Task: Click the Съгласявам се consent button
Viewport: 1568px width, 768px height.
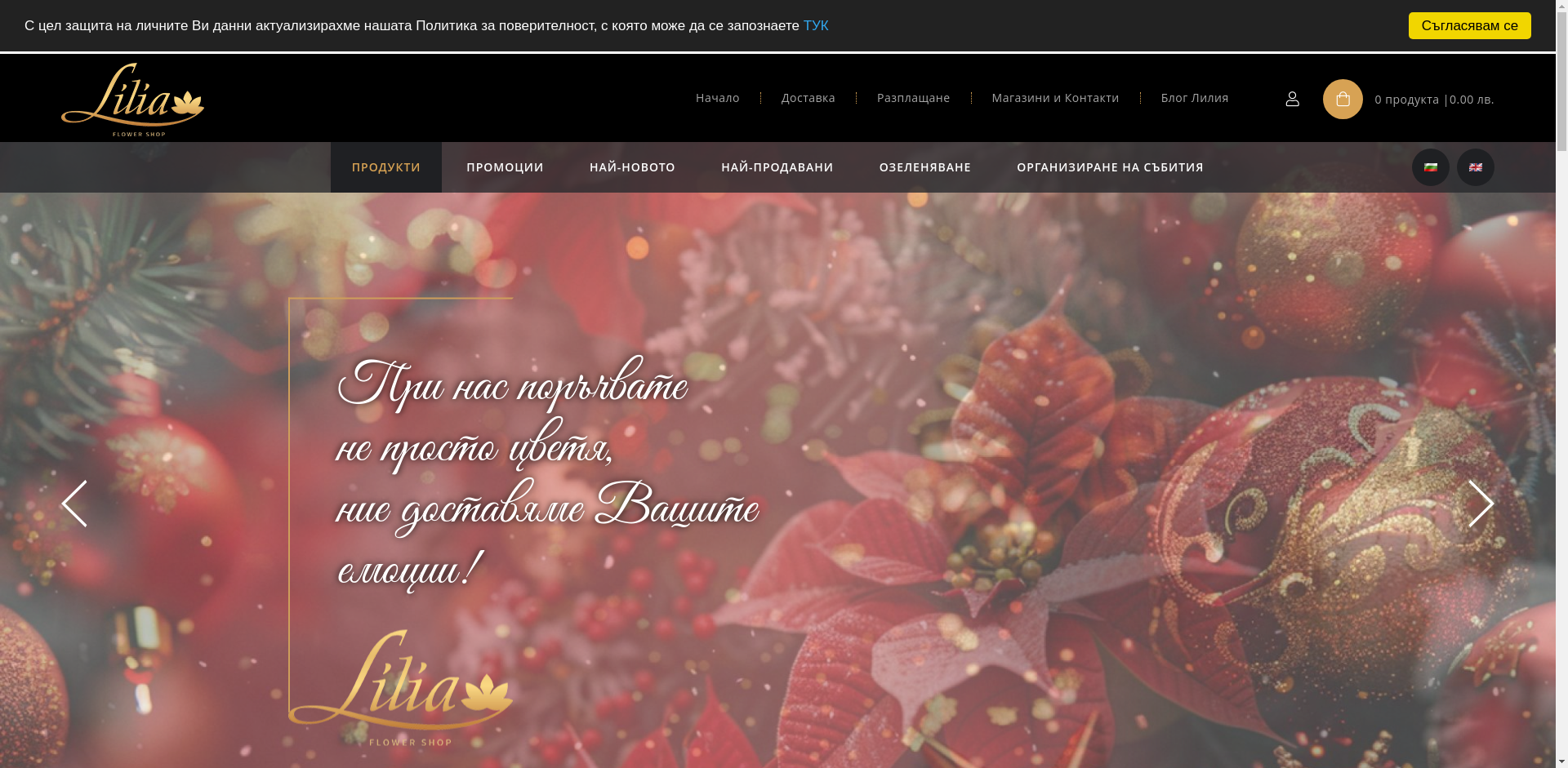Action: point(1468,25)
